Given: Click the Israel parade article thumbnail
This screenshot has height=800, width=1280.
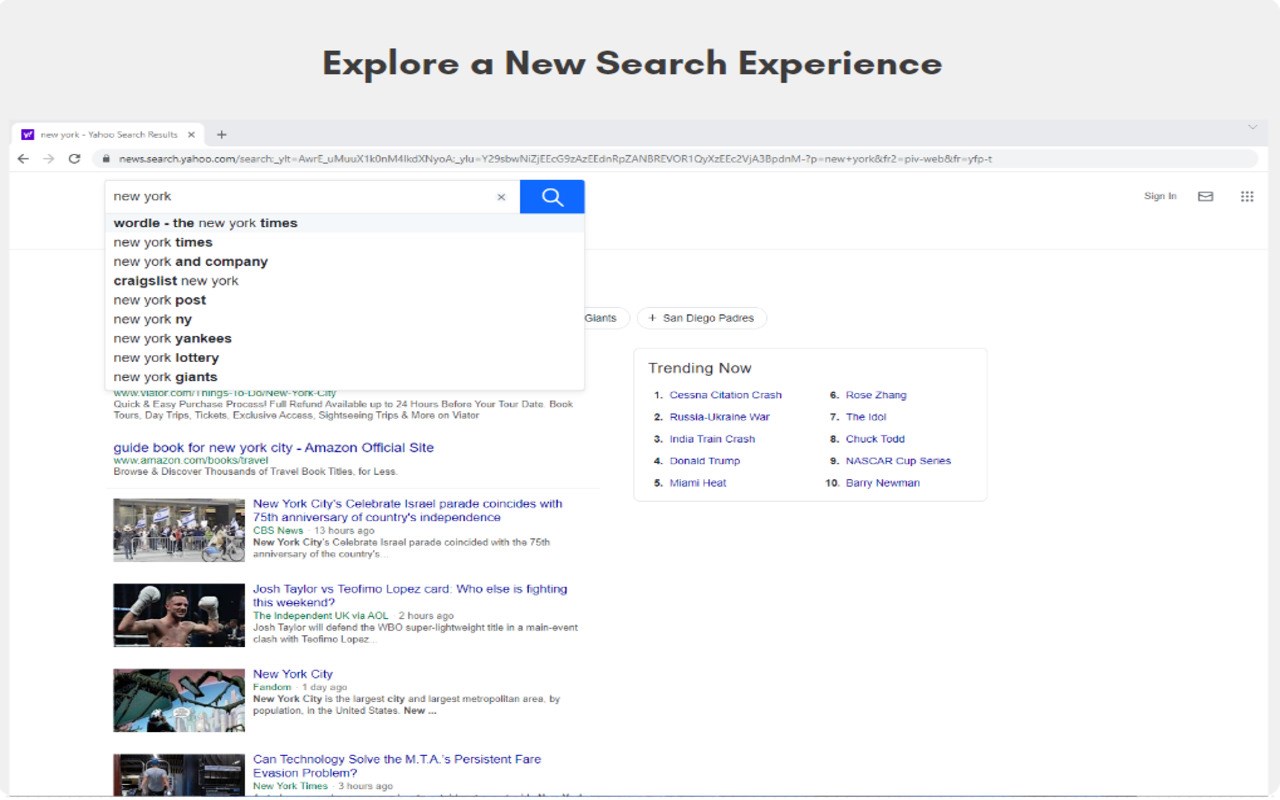Looking at the screenshot, I should (179, 530).
